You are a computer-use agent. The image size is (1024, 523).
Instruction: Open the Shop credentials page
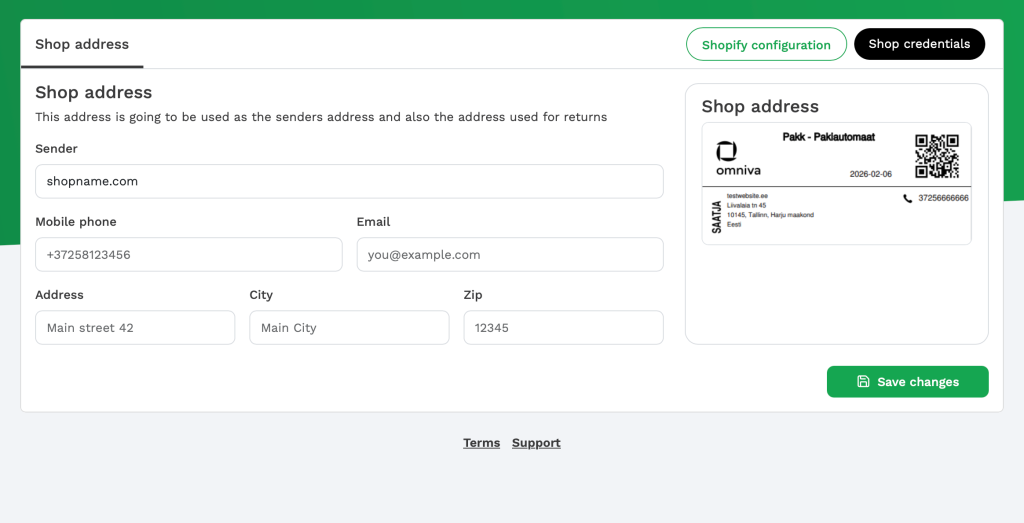[919, 44]
